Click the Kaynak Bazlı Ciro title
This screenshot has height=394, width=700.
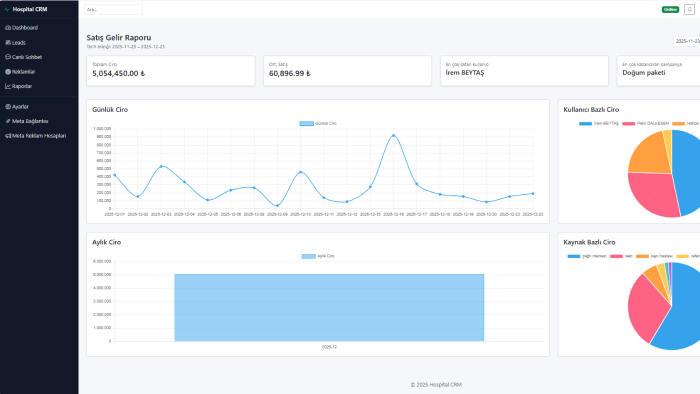pos(589,242)
